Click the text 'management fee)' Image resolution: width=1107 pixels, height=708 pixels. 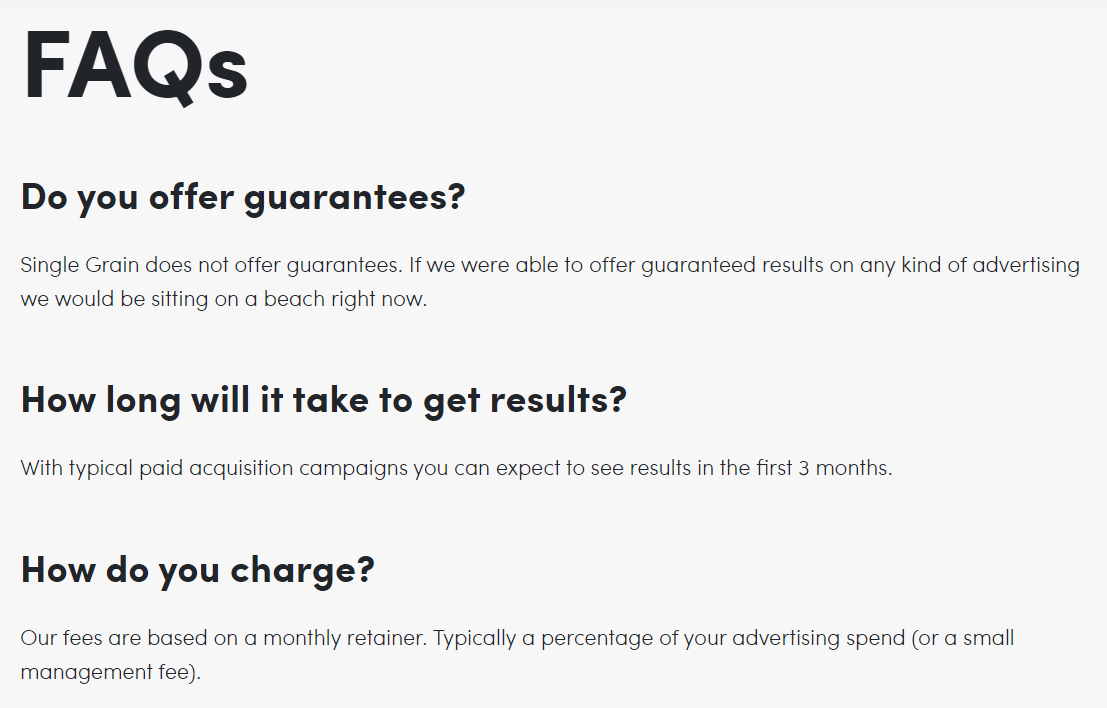click(x=110, y=672)
